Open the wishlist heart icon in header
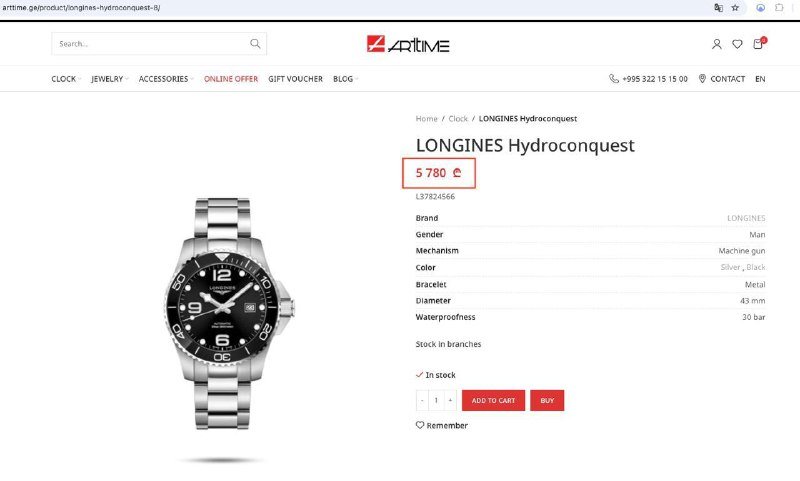Viewport: 800px width, 481px height. [x=737, y=44]
